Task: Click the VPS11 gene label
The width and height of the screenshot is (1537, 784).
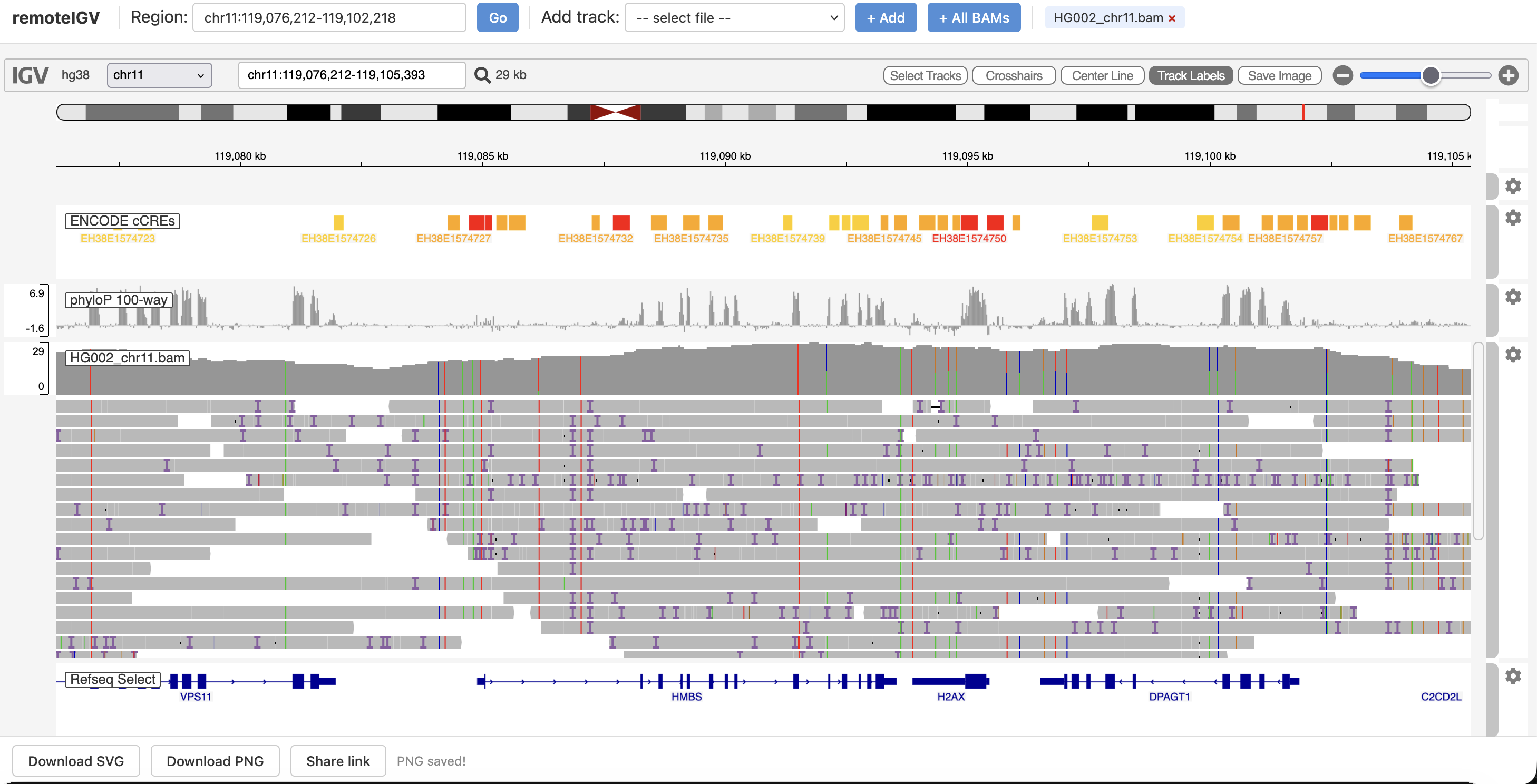Action: (196, 697)
